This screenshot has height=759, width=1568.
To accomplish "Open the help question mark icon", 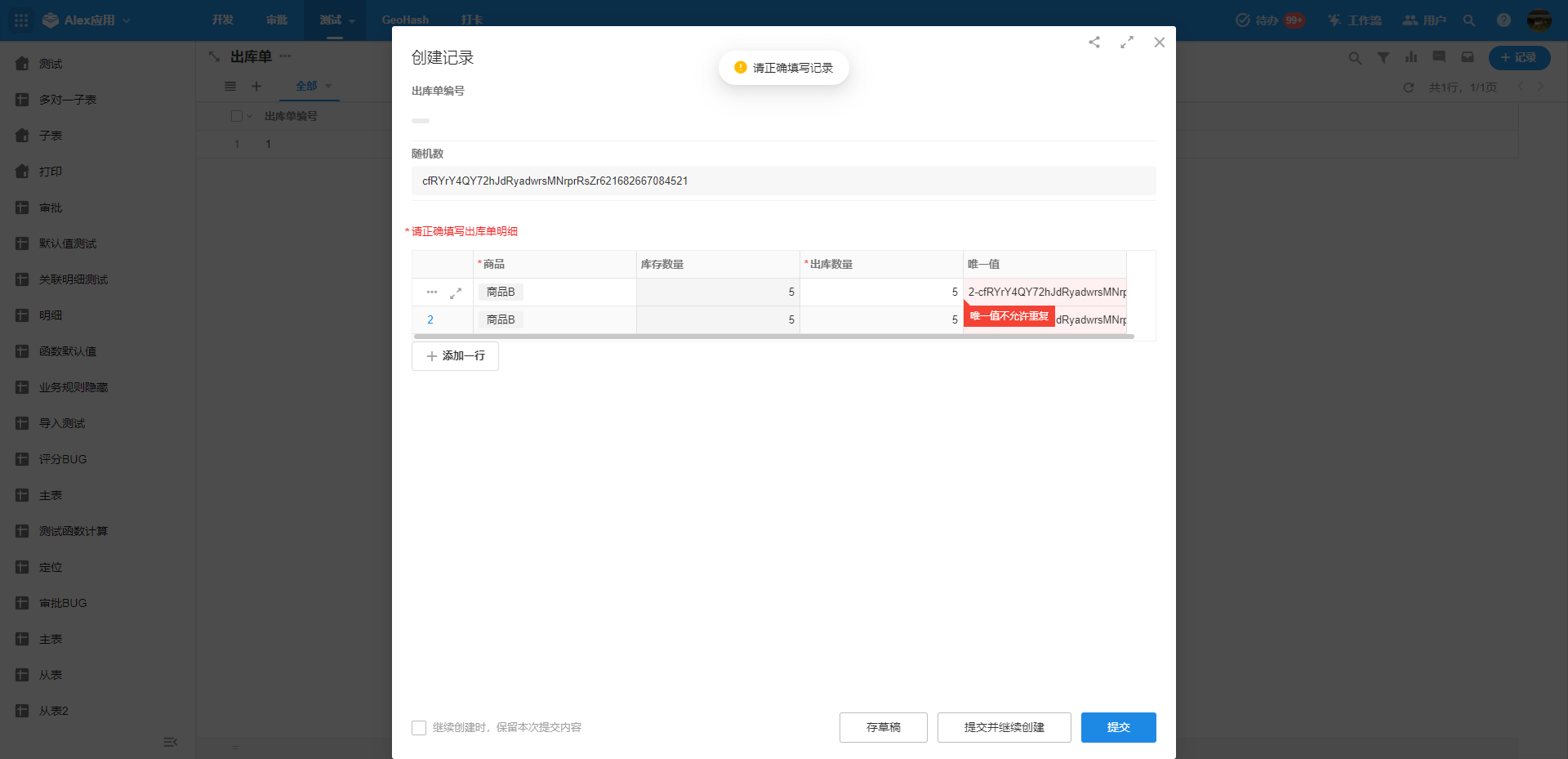I will [1503, 20].
